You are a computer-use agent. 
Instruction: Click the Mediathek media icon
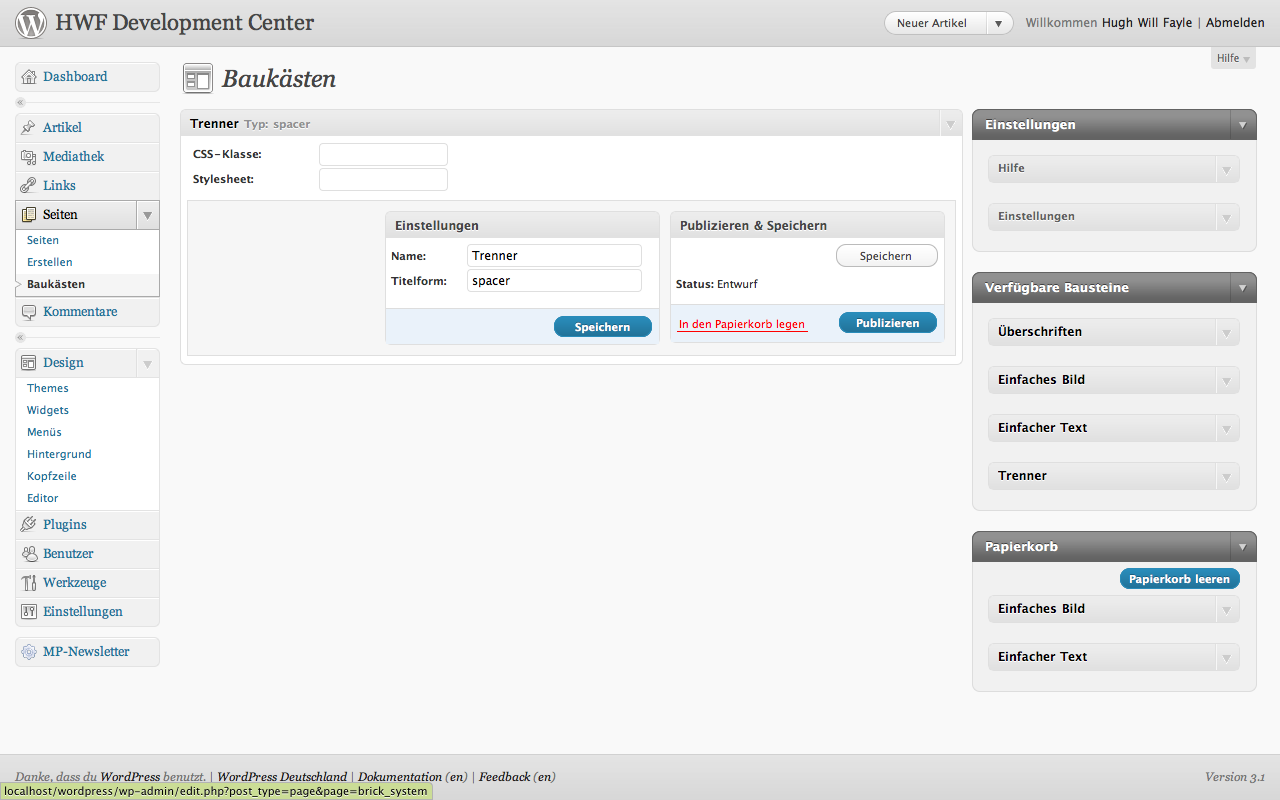coord(28,157)
